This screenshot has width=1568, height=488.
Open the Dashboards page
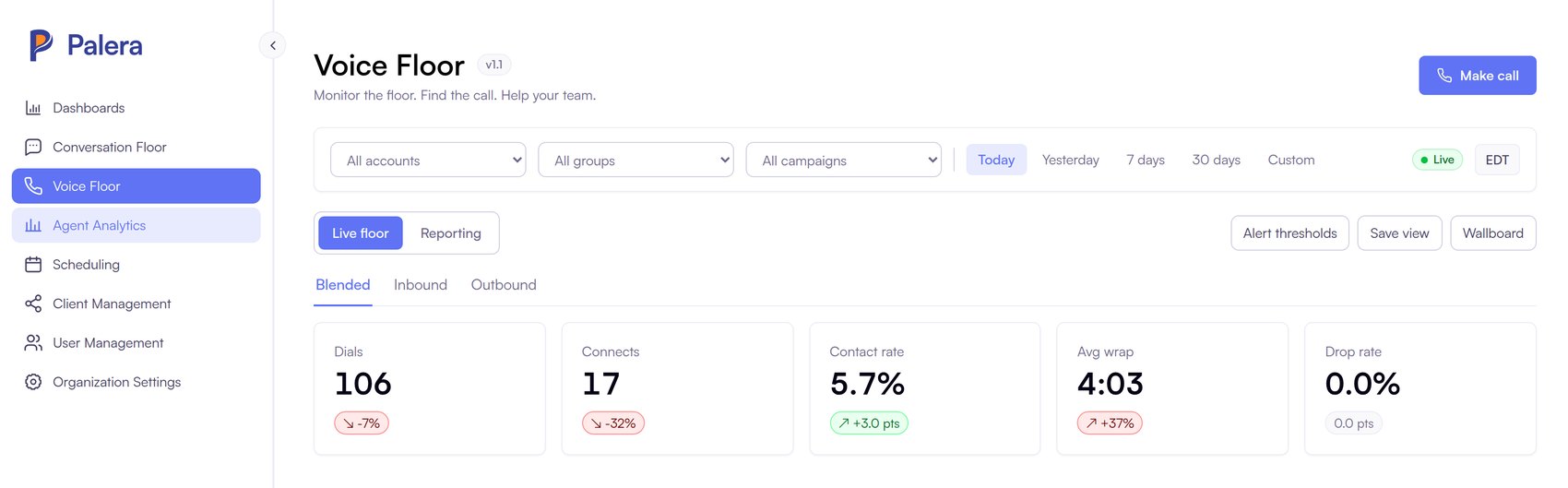(x=137, y=108)
